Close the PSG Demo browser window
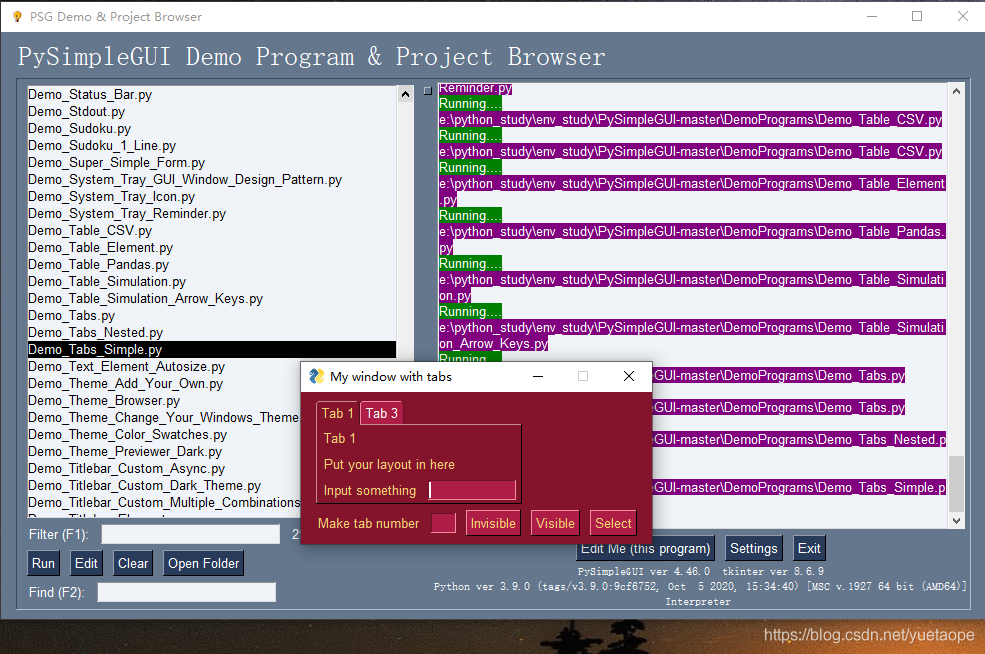The image size is (985, 654). (962, 16)
